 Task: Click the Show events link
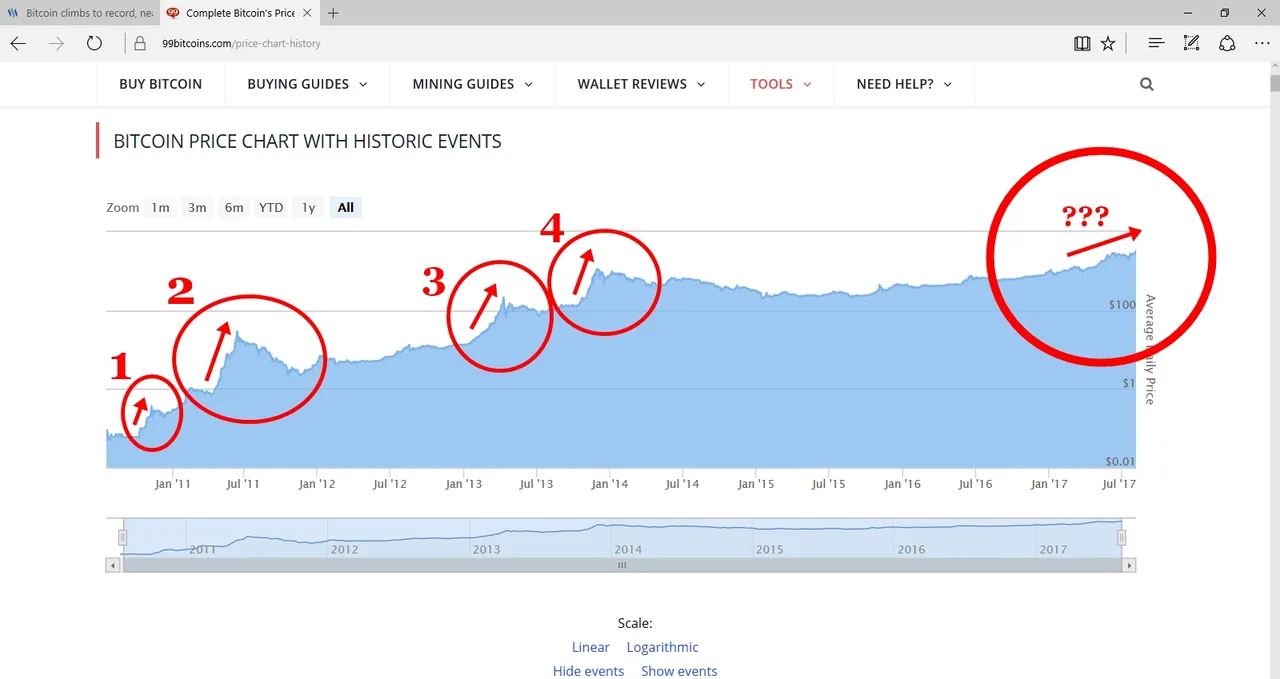[679, 671]
